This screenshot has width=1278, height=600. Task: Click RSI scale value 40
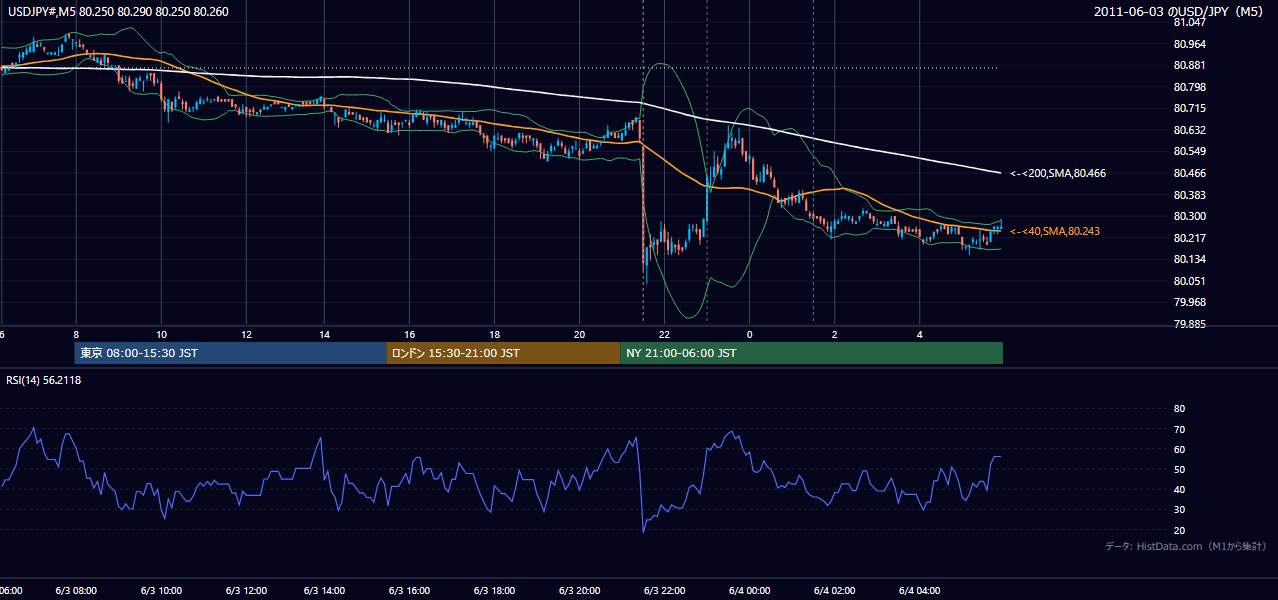click(x=1179, y=489)
